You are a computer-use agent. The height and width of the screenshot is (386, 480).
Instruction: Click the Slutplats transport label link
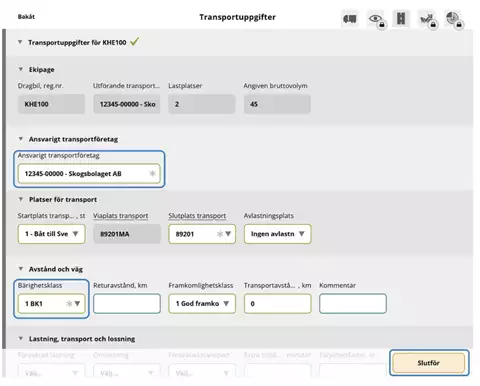[197, 216]
